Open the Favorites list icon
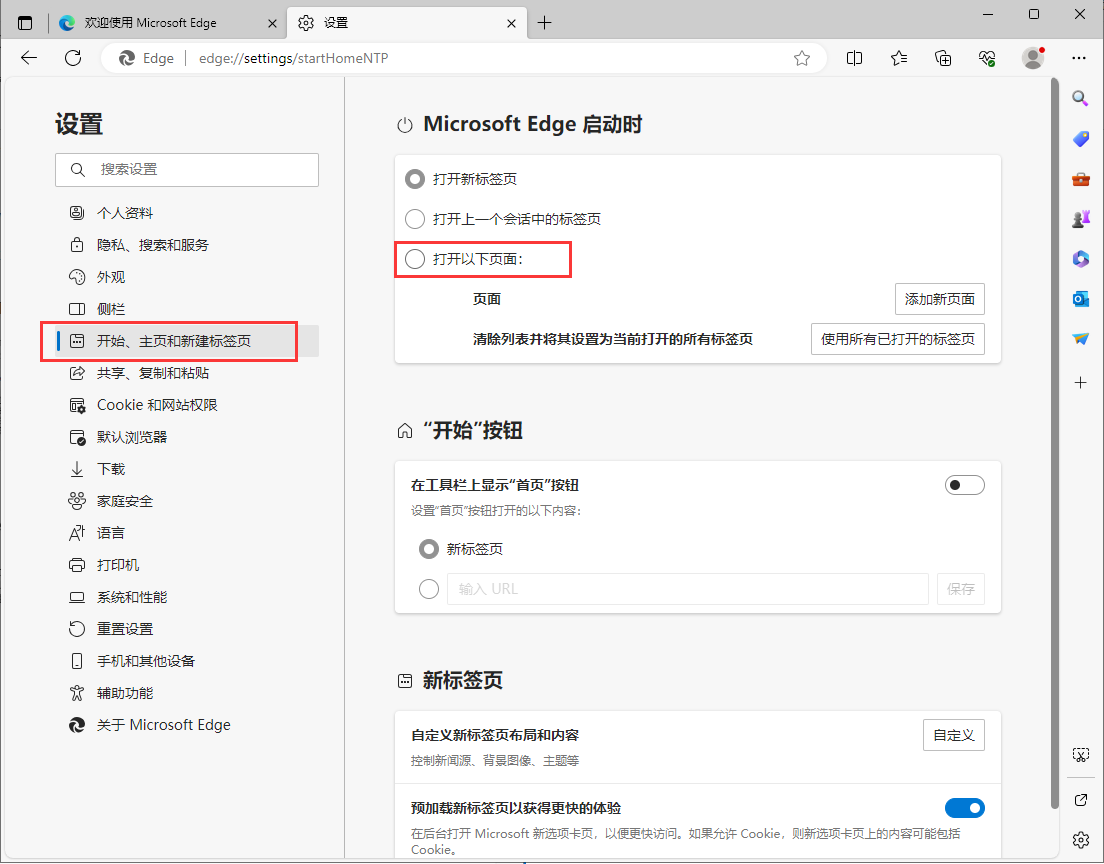 tap(898, 58)
